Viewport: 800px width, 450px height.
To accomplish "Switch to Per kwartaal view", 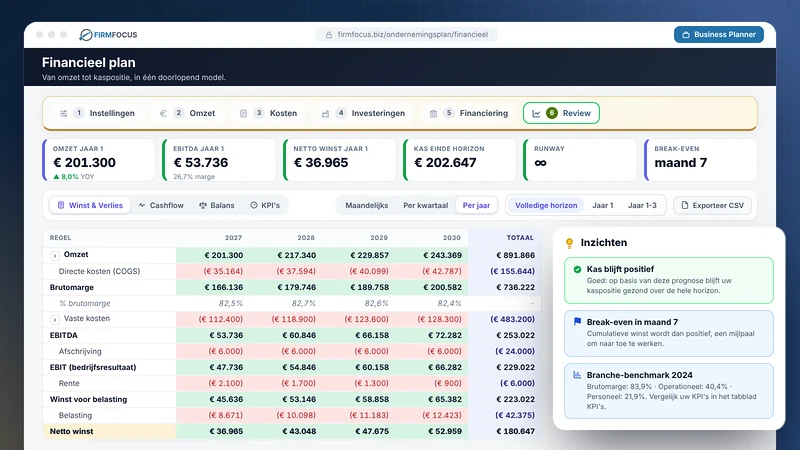I will pos(426,205).
